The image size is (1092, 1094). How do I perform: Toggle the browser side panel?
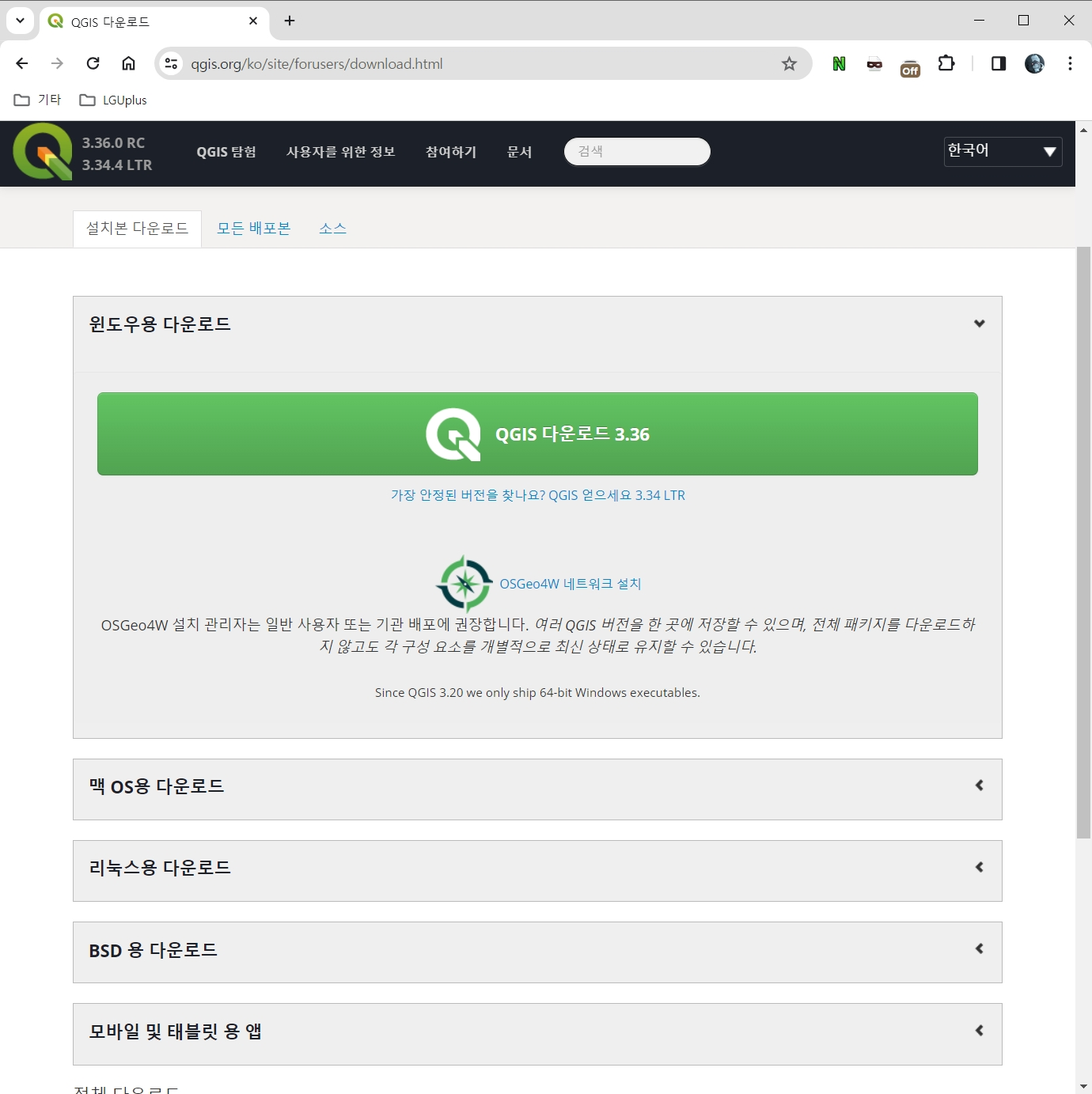[x=999, y=63]
